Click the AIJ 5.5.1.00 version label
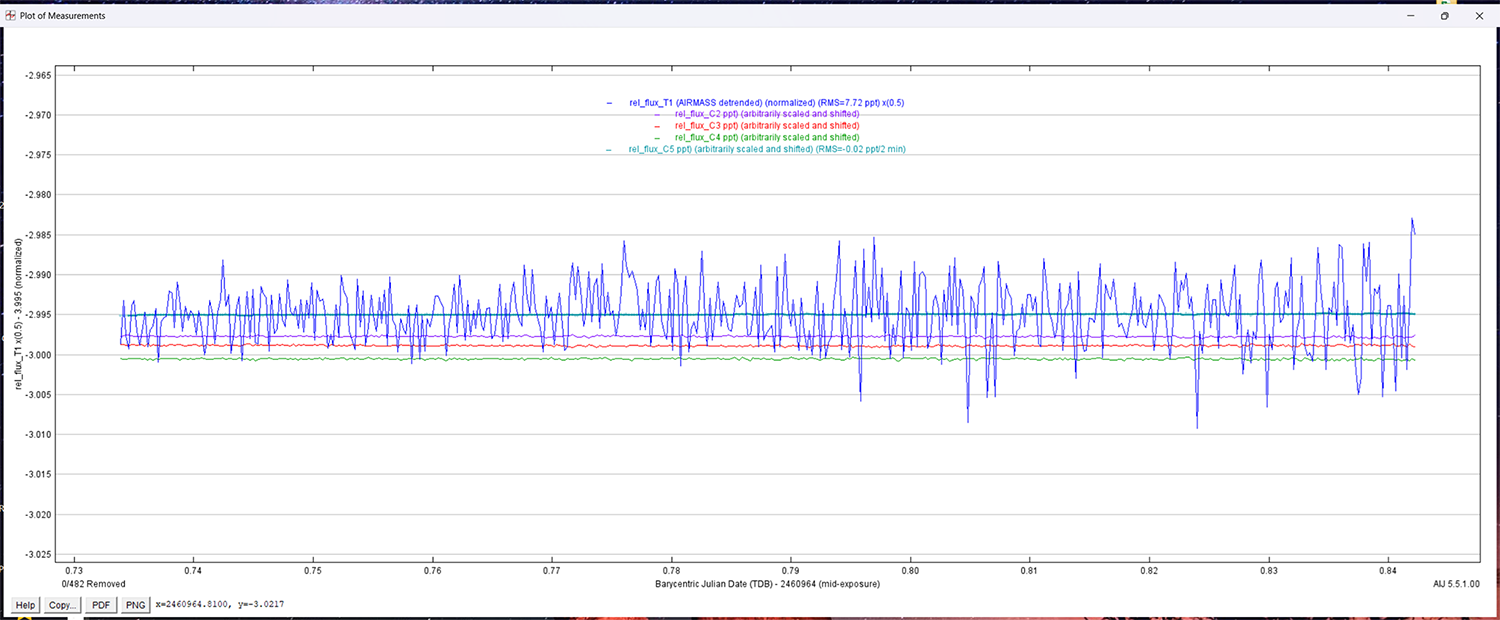This screenshot has width=1500, height=620. coord(1457,583)
